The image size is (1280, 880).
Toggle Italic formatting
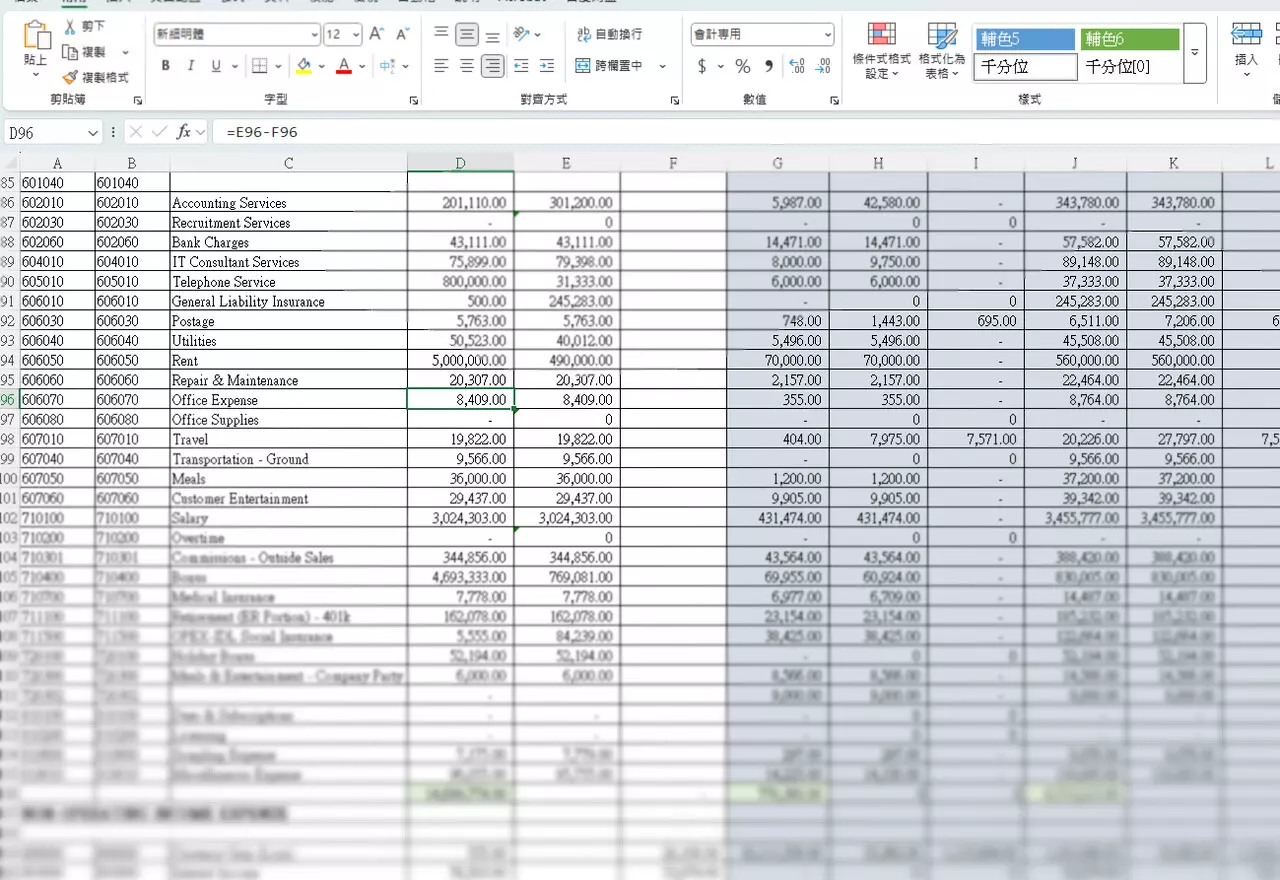(190, 66)
